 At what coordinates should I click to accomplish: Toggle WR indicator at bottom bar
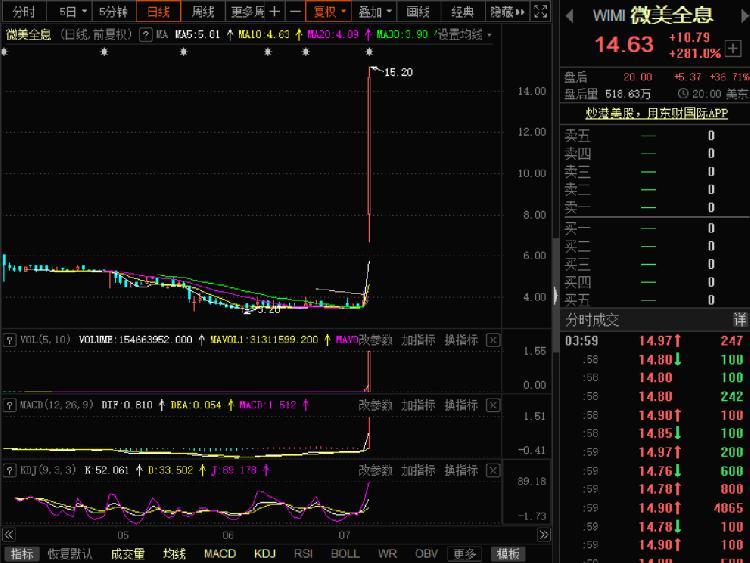[387, 554]
